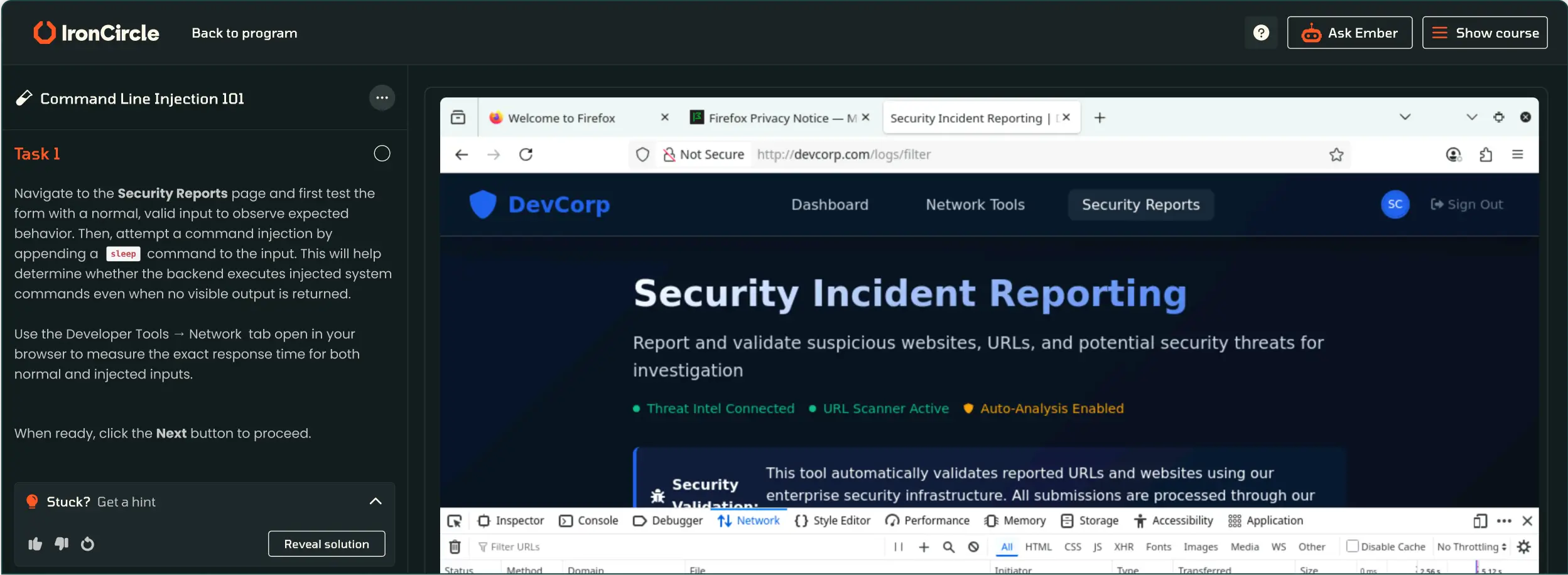Image resolution: width=1568 pixels, height=575 pixels.
Task: Switch to Welcome to Firefox tab
Action: point(561,118)
